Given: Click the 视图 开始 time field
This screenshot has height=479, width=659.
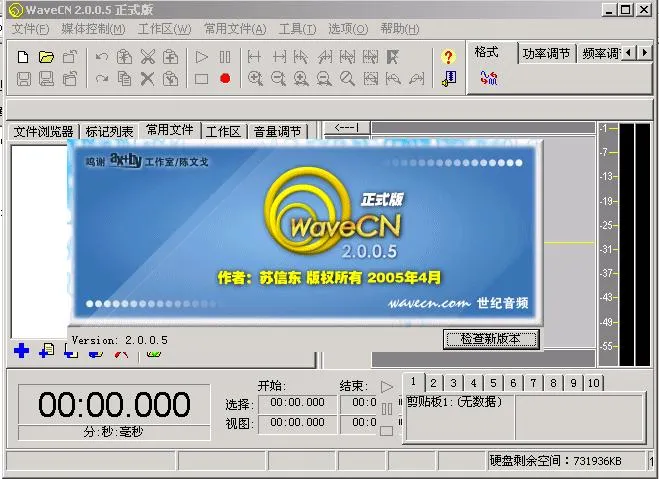Looking at the screenshot, I should [297, 423].
